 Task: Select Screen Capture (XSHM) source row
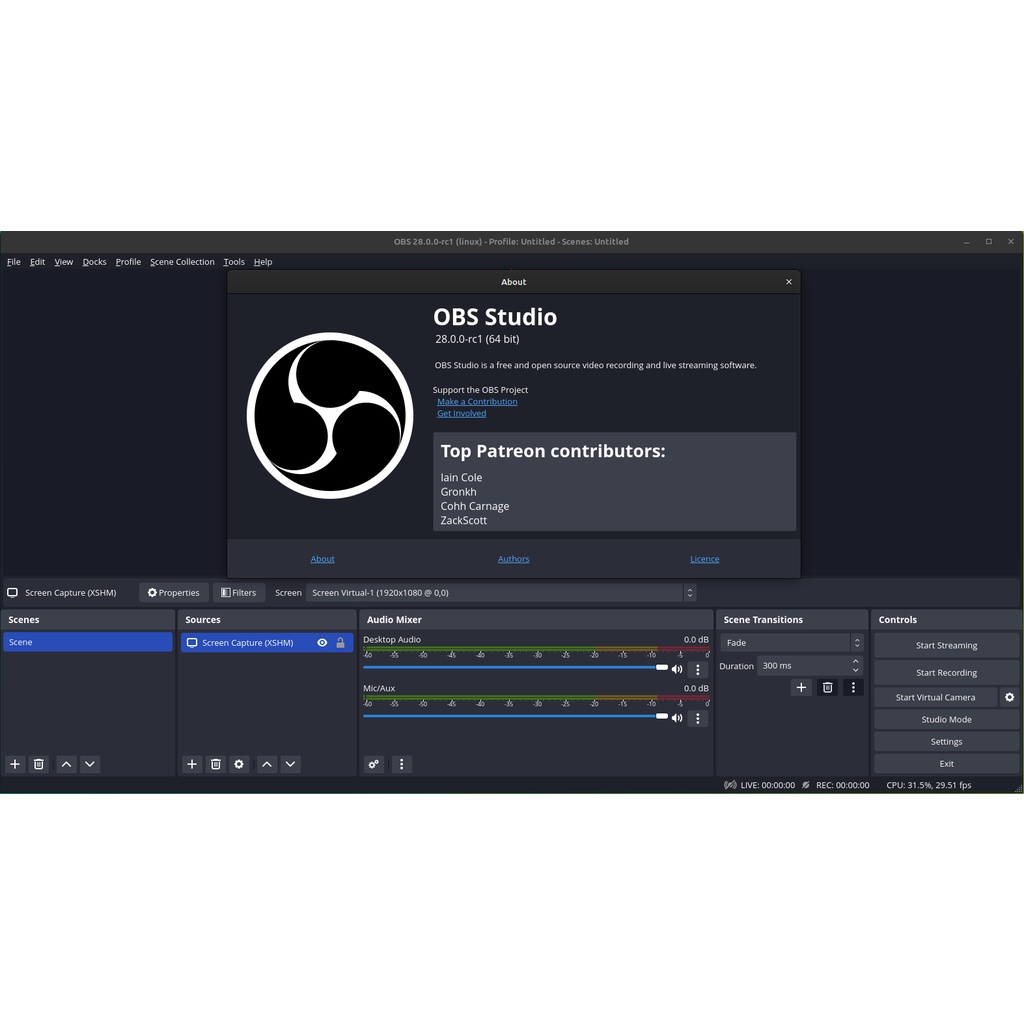click(x=267, y=643)
